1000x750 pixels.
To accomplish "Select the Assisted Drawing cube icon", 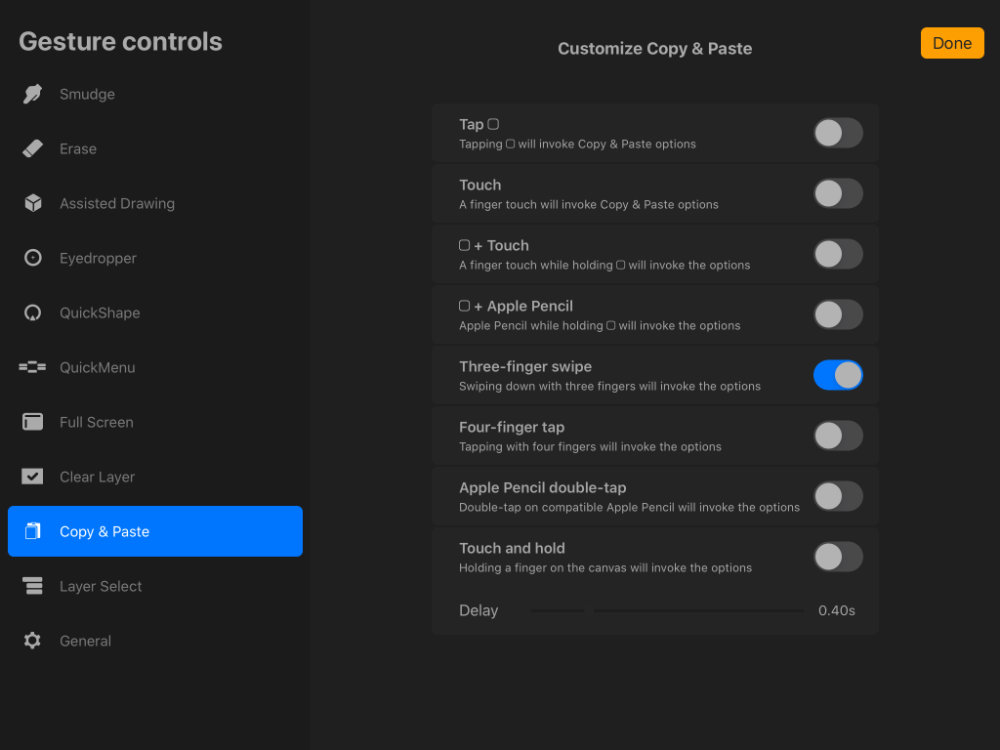I will coord(33,203).
